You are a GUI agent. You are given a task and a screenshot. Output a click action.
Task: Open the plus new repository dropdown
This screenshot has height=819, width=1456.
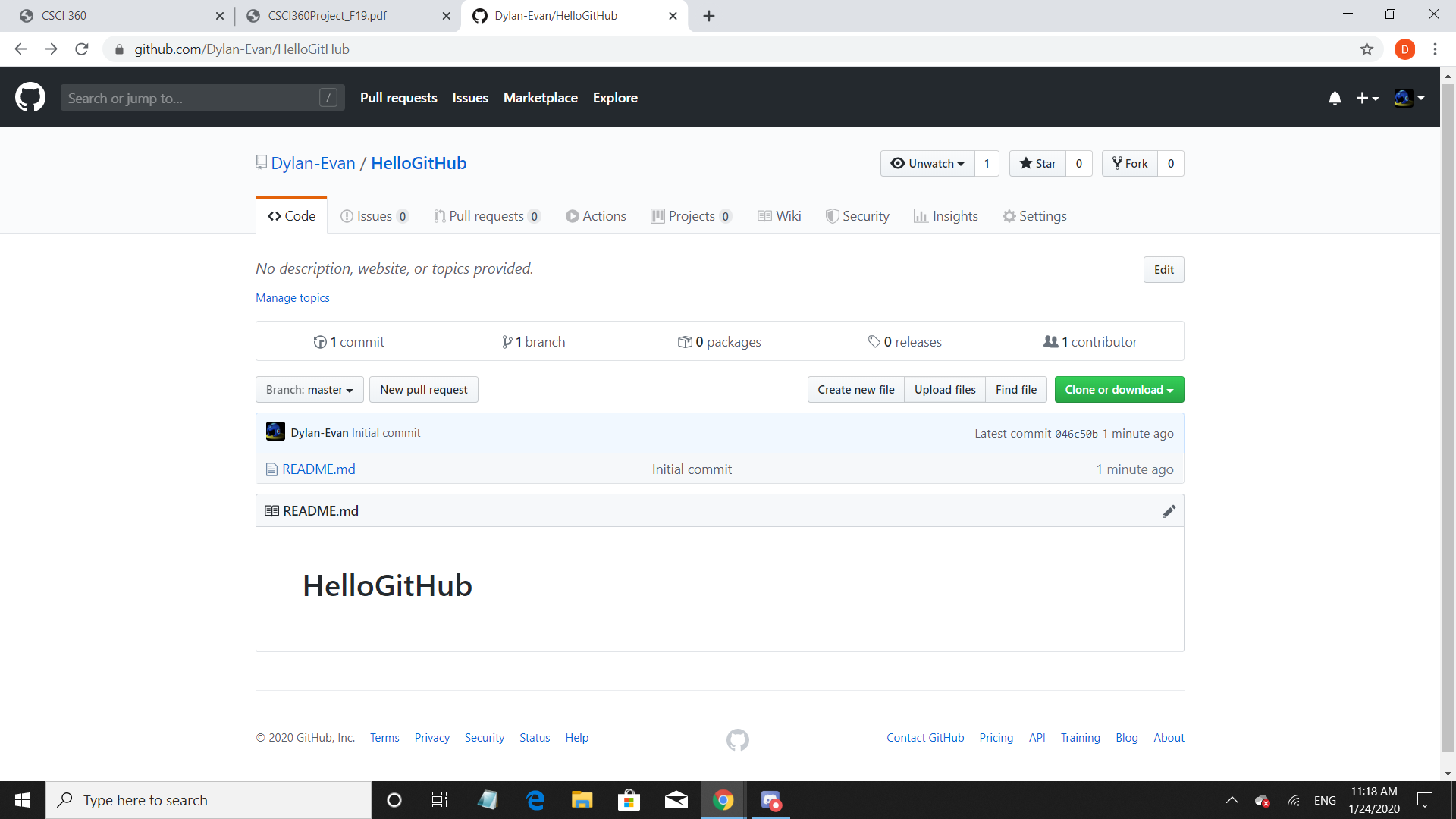pyautogui.click(x=1367, y=98)
